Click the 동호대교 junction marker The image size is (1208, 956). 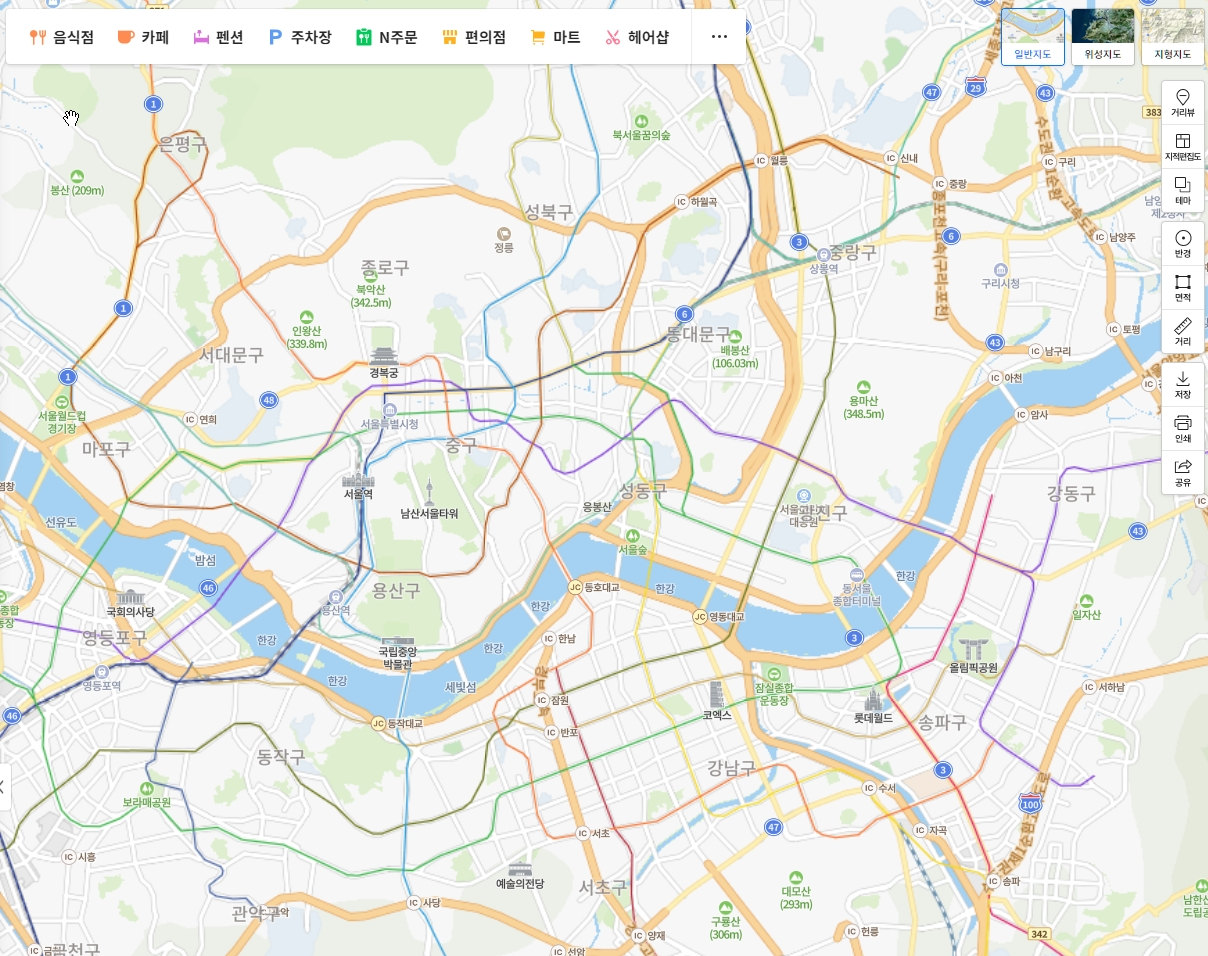point(575,587)
